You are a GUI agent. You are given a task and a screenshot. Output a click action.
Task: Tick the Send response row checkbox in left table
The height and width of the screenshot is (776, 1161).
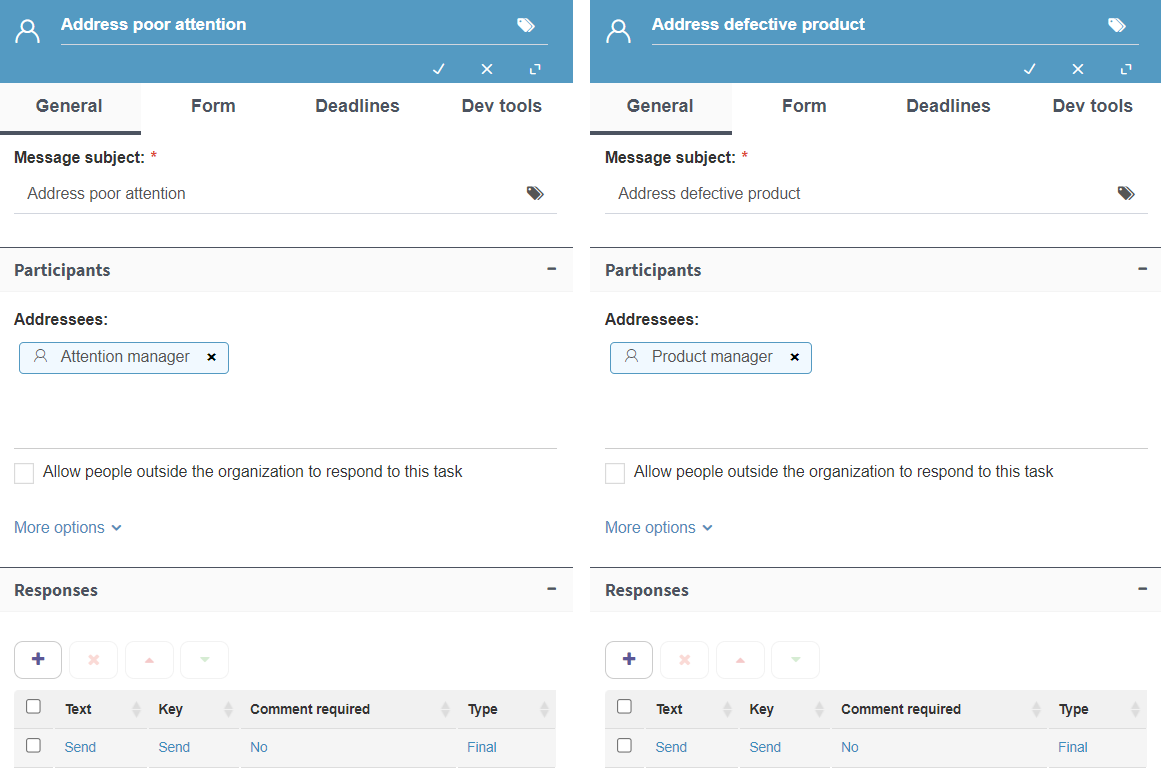click(x=33, y=745)
